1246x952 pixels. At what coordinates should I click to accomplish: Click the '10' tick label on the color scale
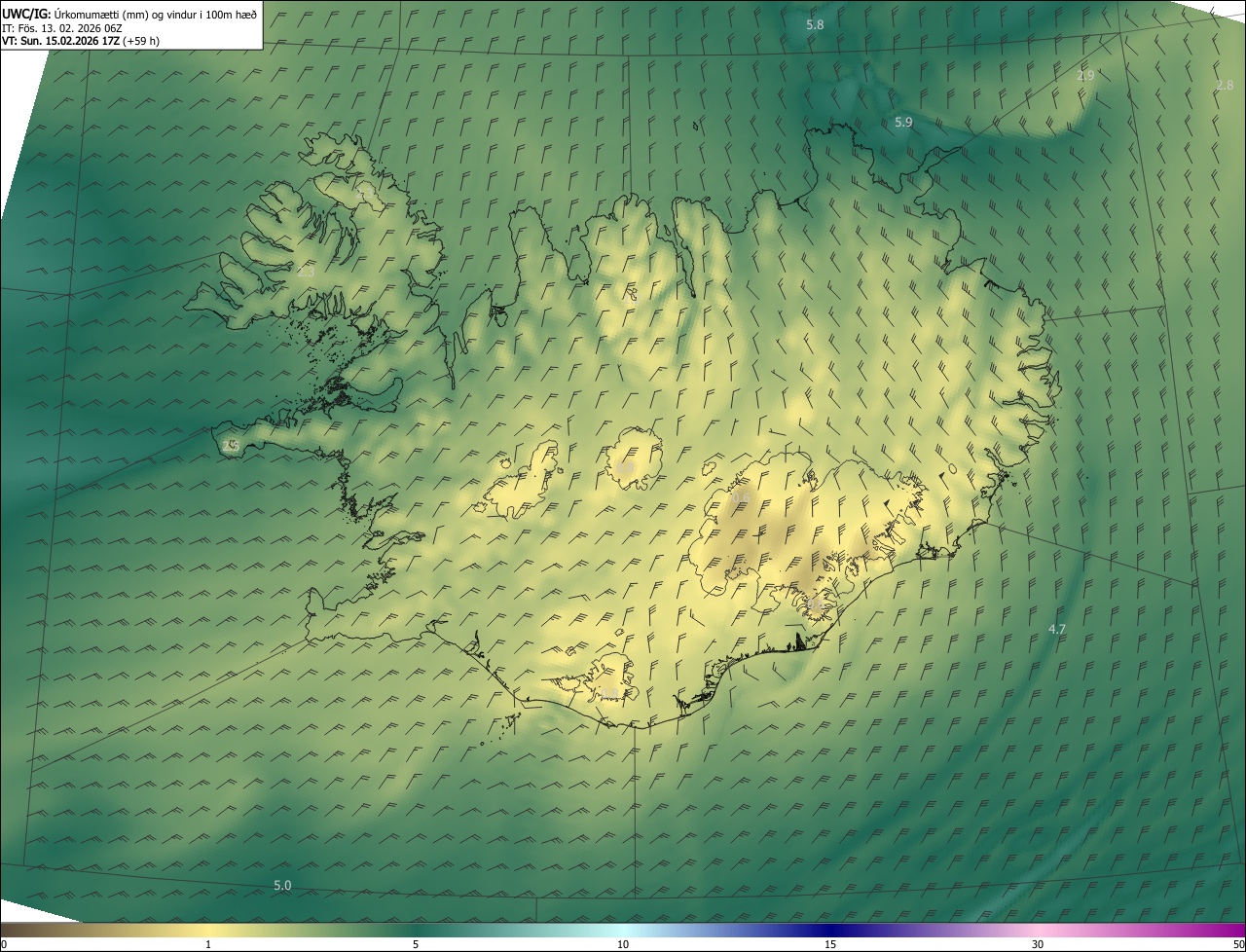click(x=623, y=944)
